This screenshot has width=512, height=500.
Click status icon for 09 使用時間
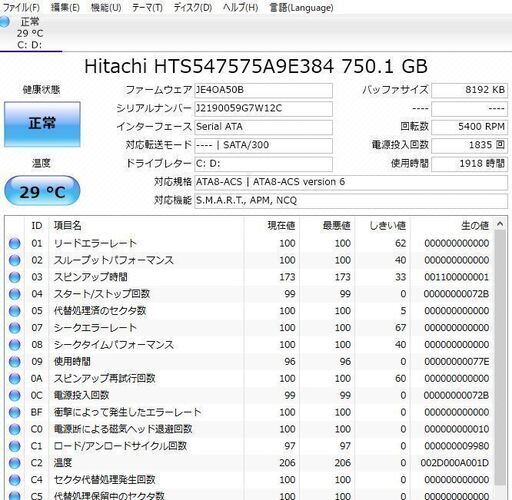[14, 362]
